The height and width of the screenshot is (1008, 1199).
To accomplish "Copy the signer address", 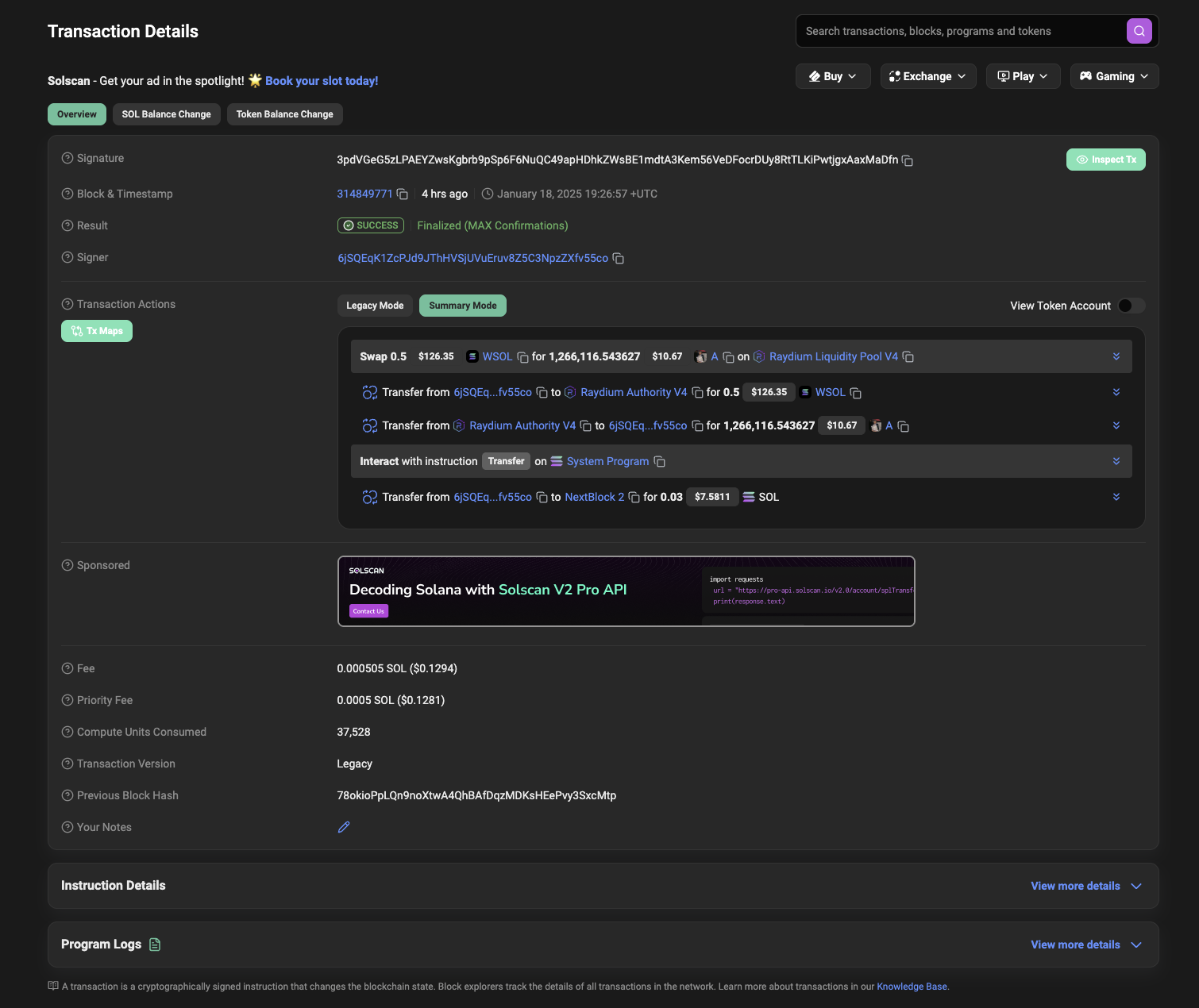I will 619,259.
